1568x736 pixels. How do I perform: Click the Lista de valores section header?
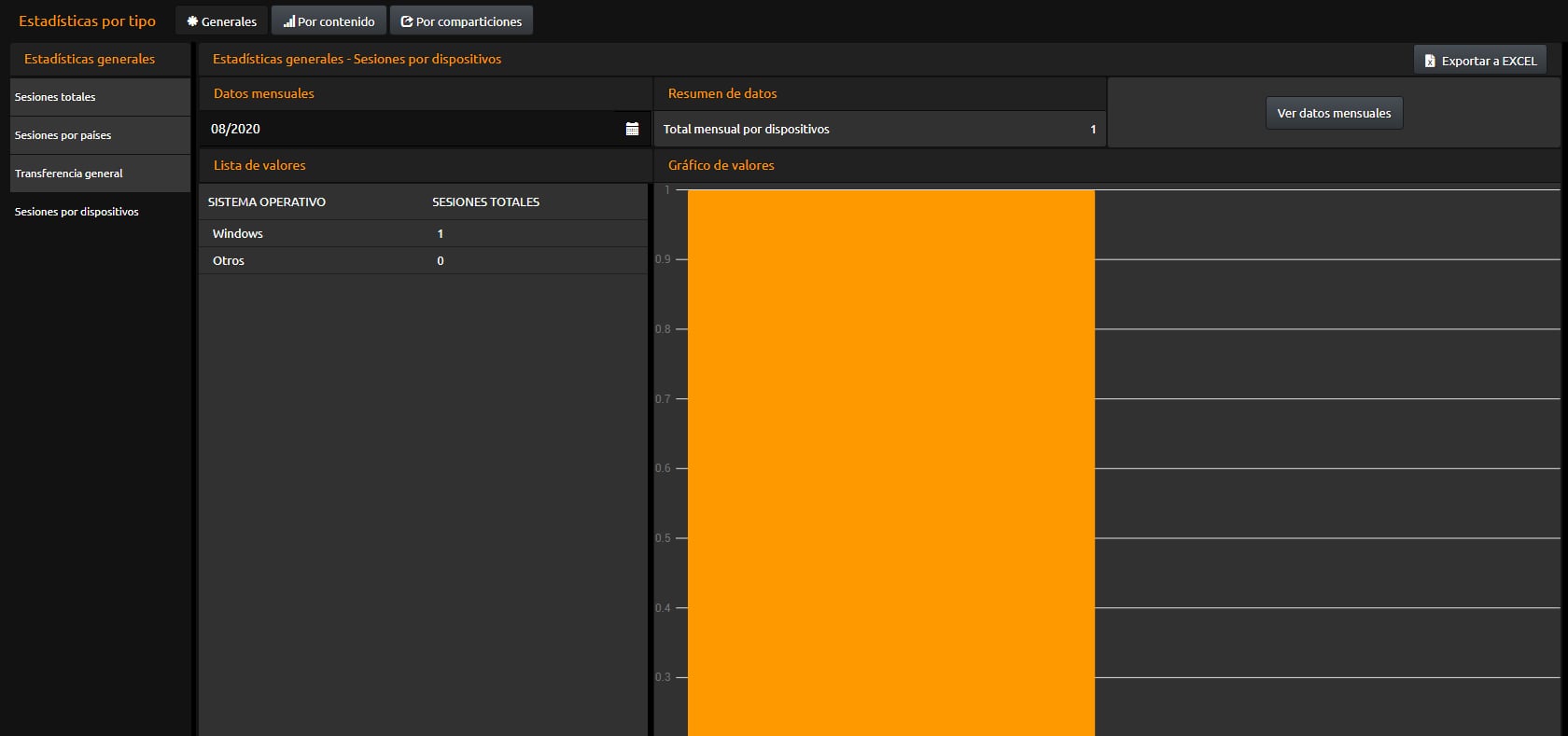tap(259, 165)
